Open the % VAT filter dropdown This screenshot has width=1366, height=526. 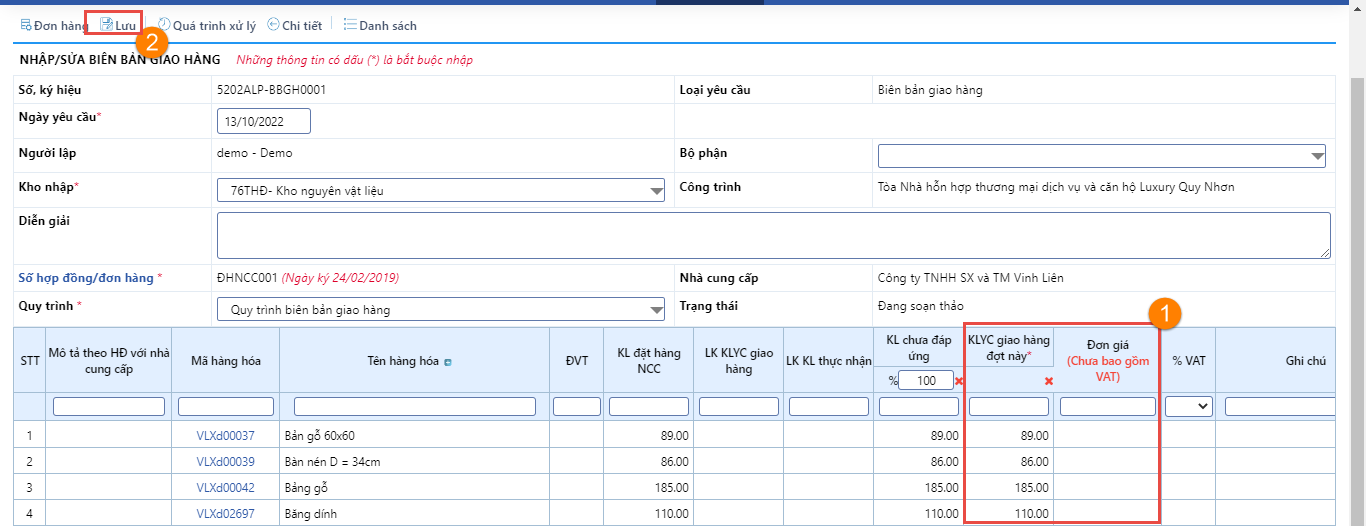point(1189,406)
